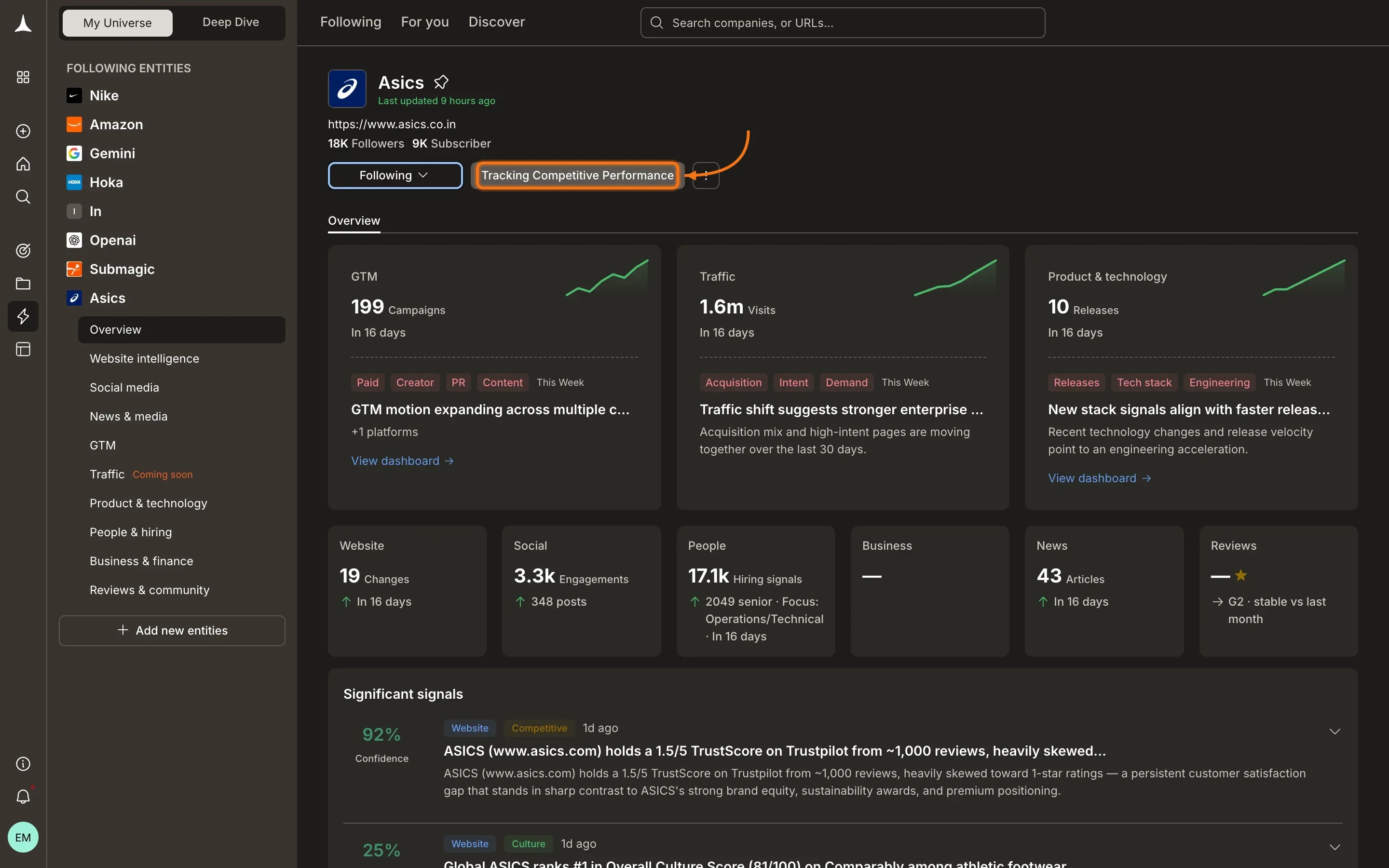Expand the 92% confidence signal chevron
This screenshot has height=868, width=1389.
point(1335,732)
